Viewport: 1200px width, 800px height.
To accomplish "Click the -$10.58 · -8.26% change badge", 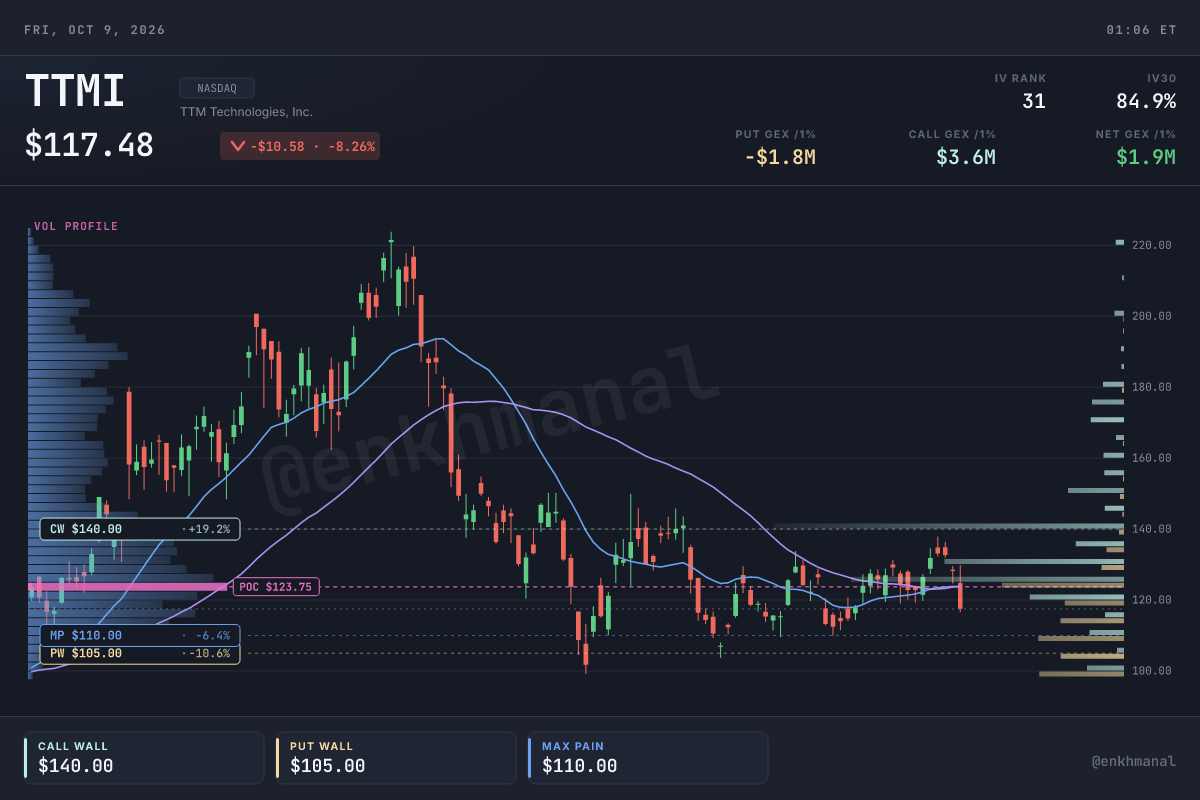I will click(300, 146).
